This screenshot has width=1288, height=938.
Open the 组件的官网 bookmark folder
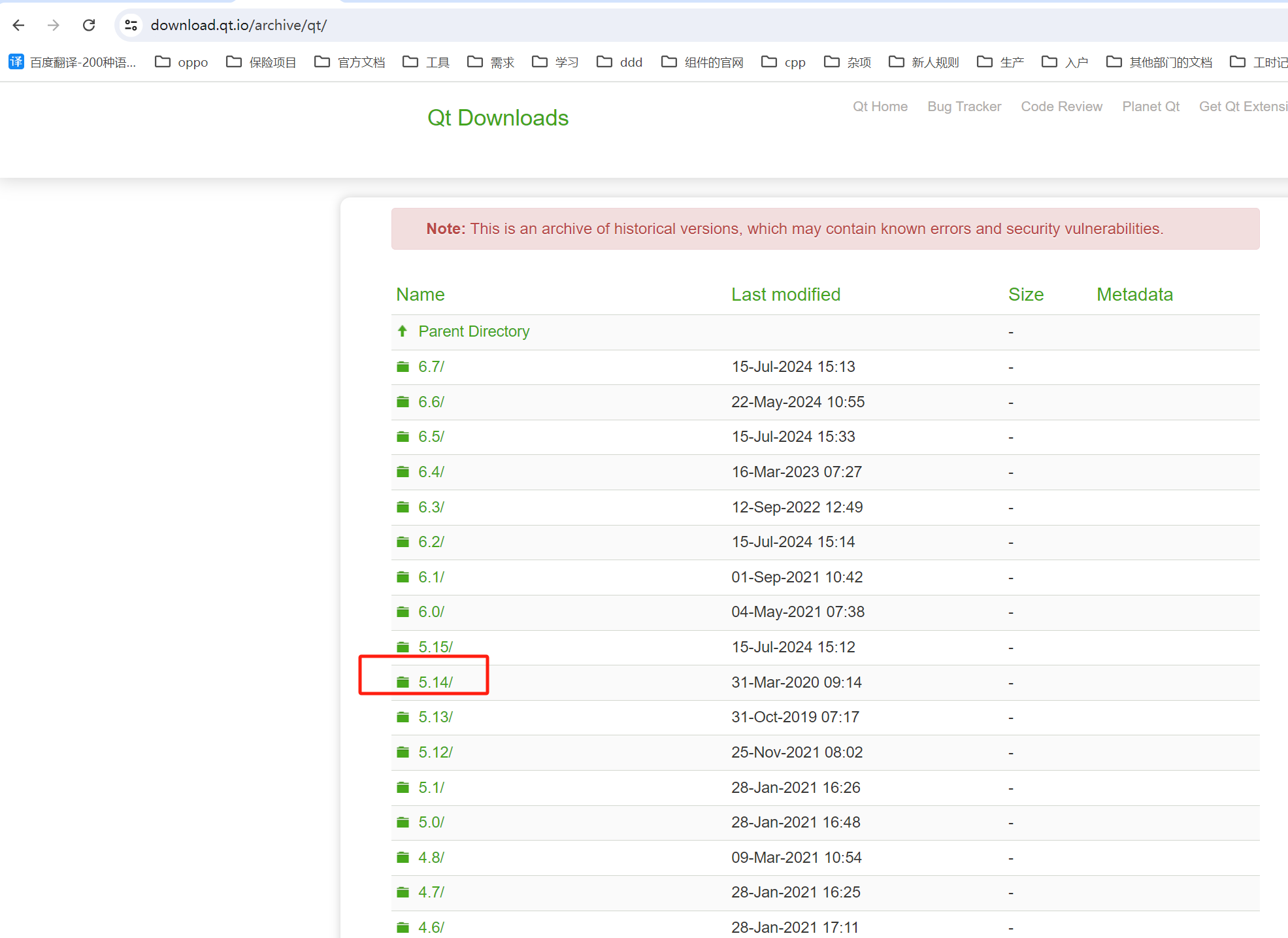pyautogui.click(x=702, y=62)
